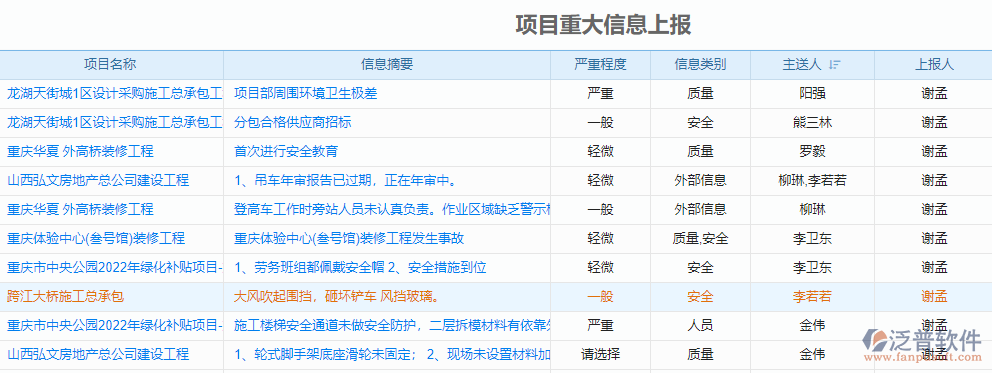The width and height of the screenshot is (992, 373).
Task: Click 金伟 recipient in 人员 category row
Action: point(812,326)
